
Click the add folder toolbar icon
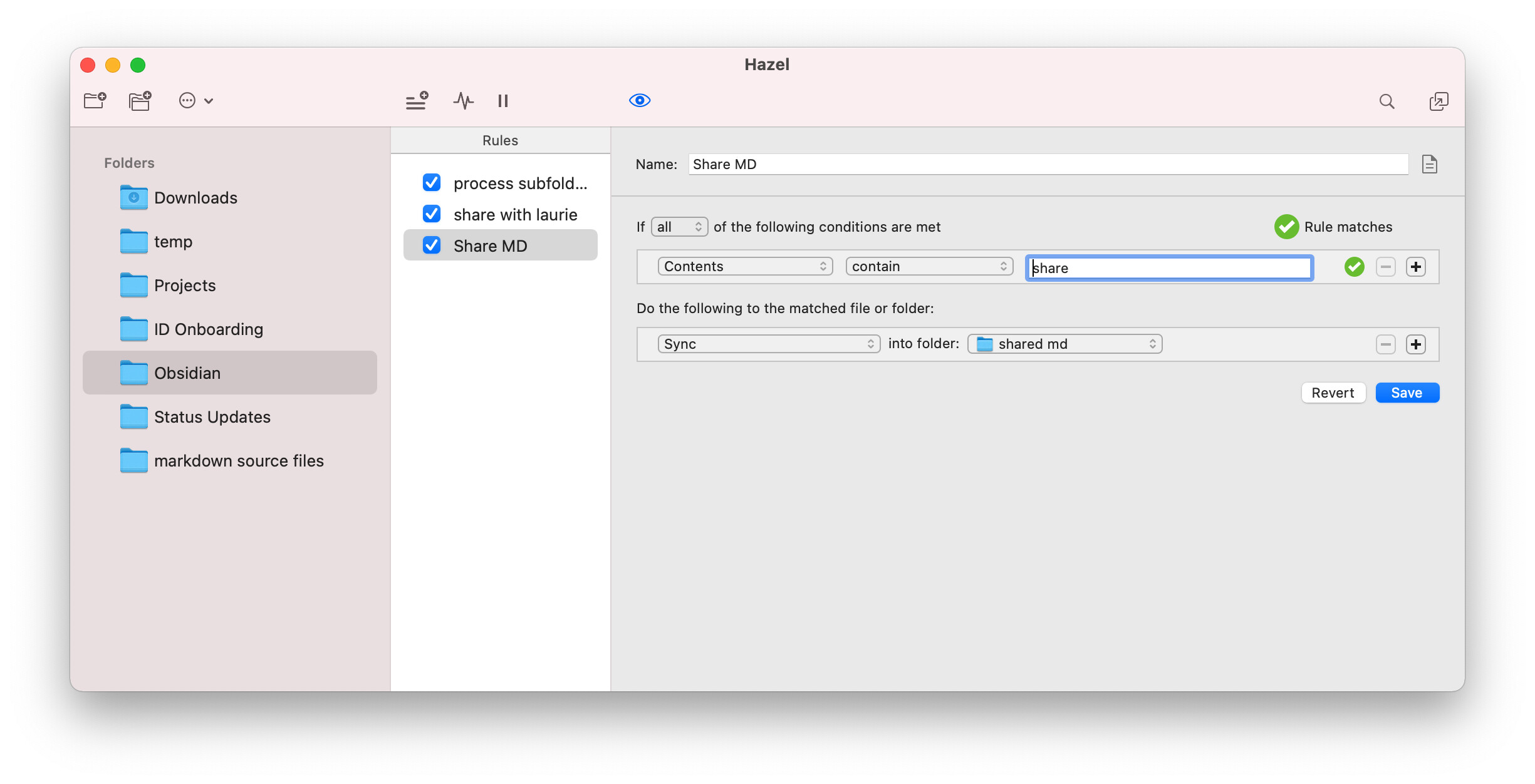pyautogui.click(x=95, y=100)
